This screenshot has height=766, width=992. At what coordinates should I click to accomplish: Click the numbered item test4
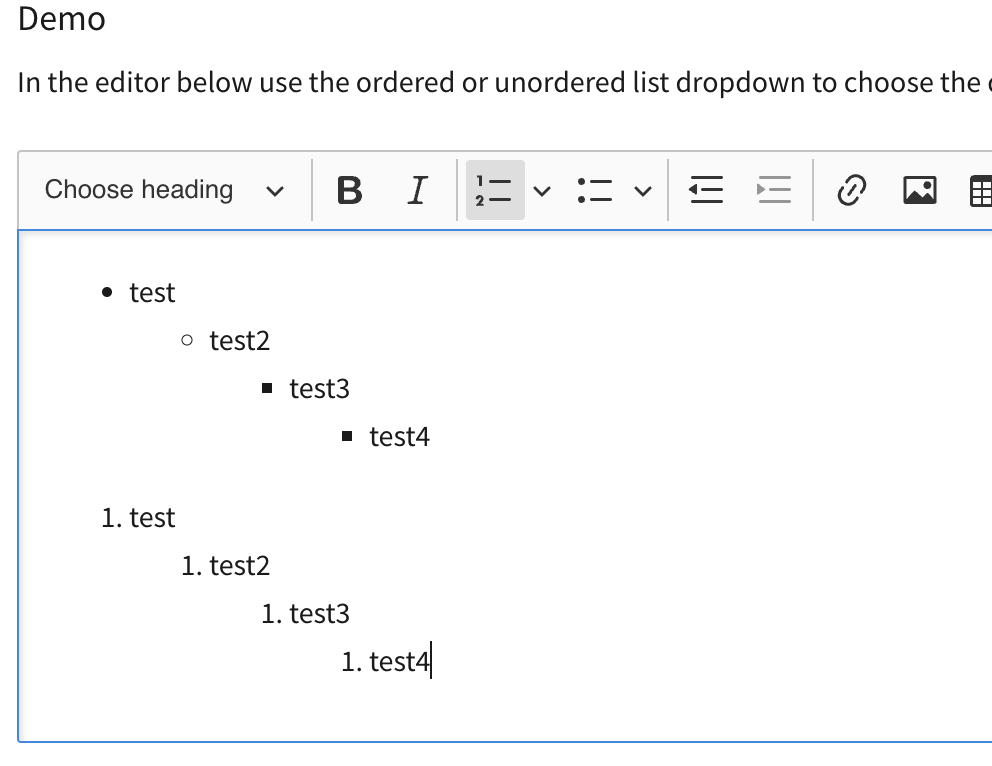(398, 661)
